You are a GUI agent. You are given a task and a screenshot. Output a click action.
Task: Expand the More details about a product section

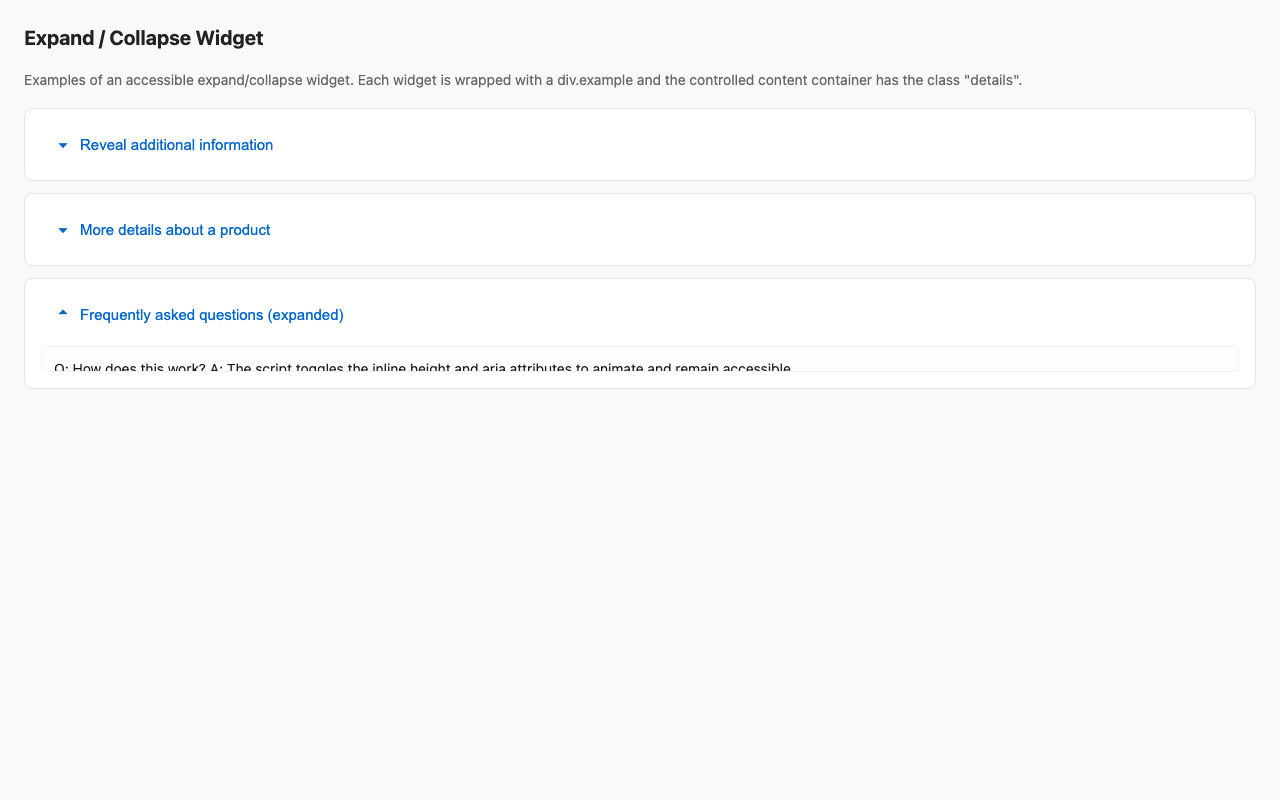pyautogui.click(x=174, y=230)
